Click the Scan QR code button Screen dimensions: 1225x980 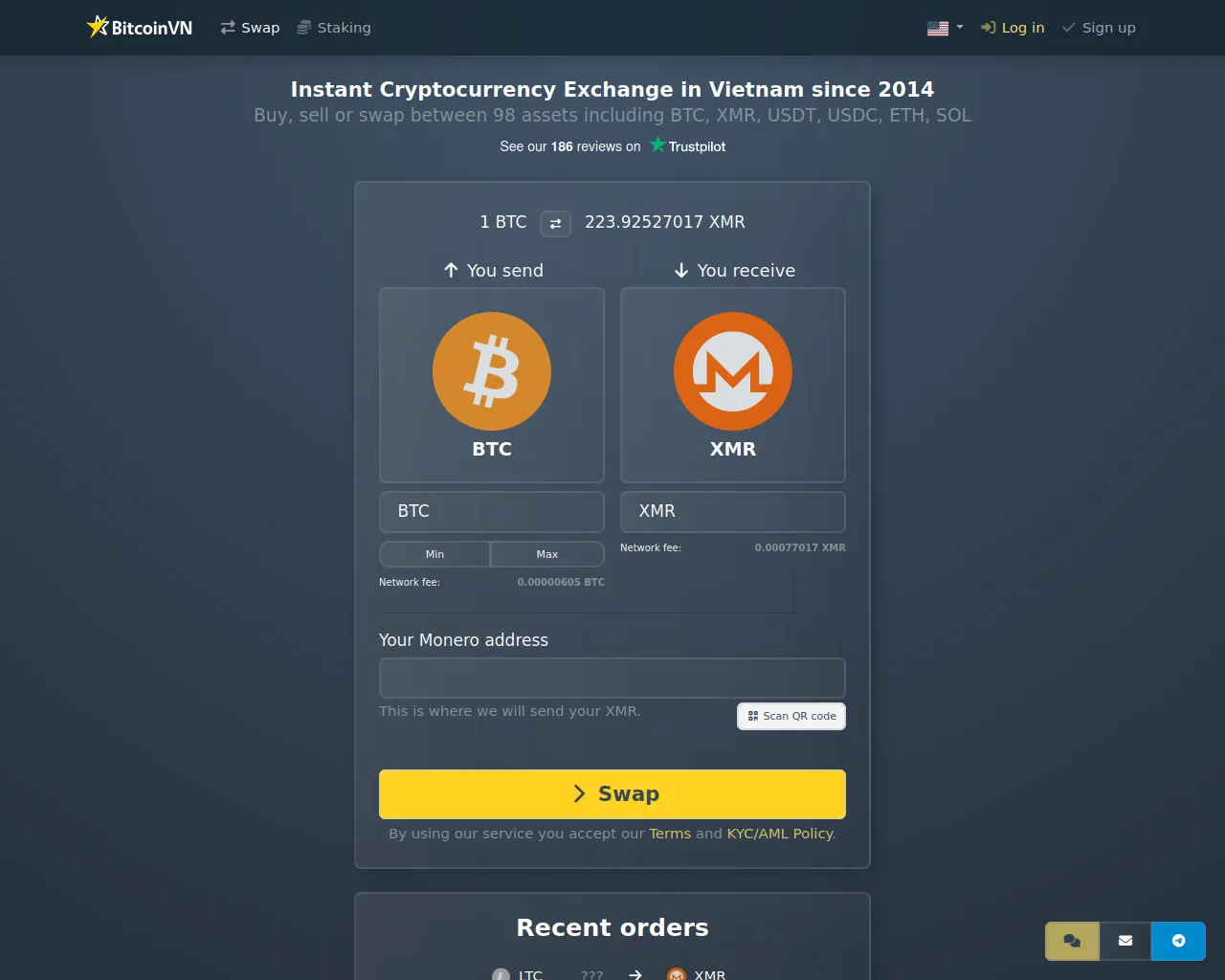point(791,716)
